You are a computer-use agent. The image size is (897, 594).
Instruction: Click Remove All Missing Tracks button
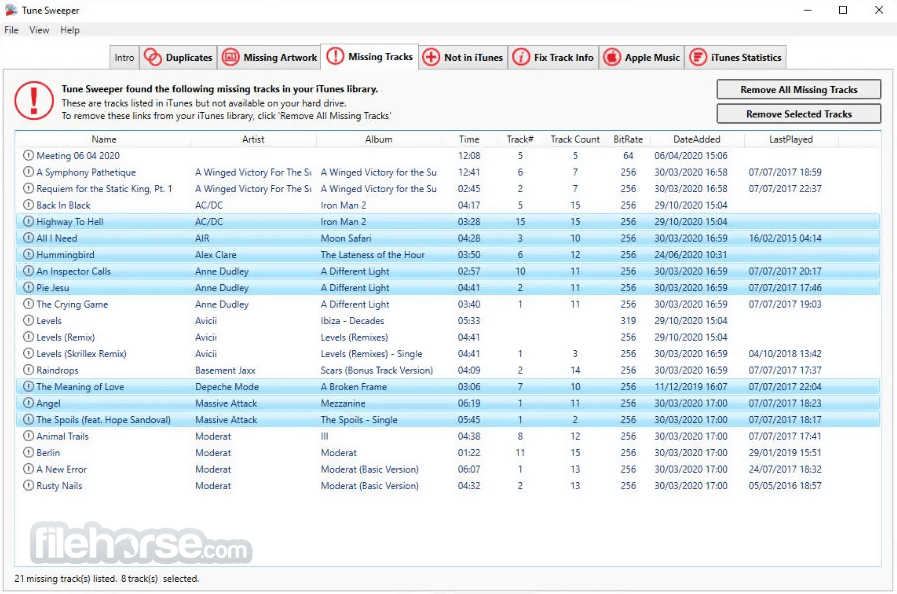pyautogui.click(x=799, y=89)
